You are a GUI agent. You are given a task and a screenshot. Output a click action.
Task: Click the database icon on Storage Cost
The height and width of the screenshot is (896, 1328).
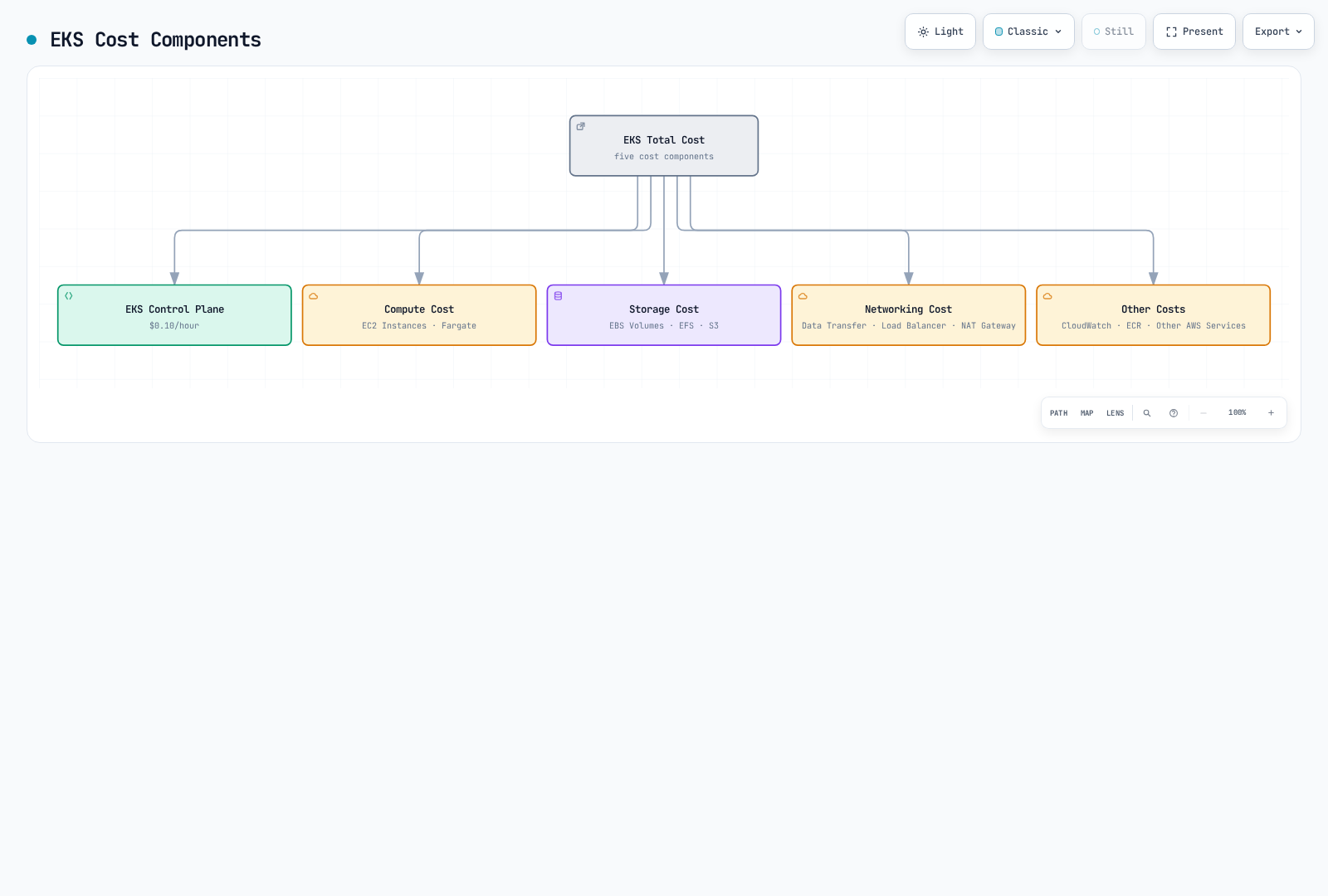(x=559, y=296)
